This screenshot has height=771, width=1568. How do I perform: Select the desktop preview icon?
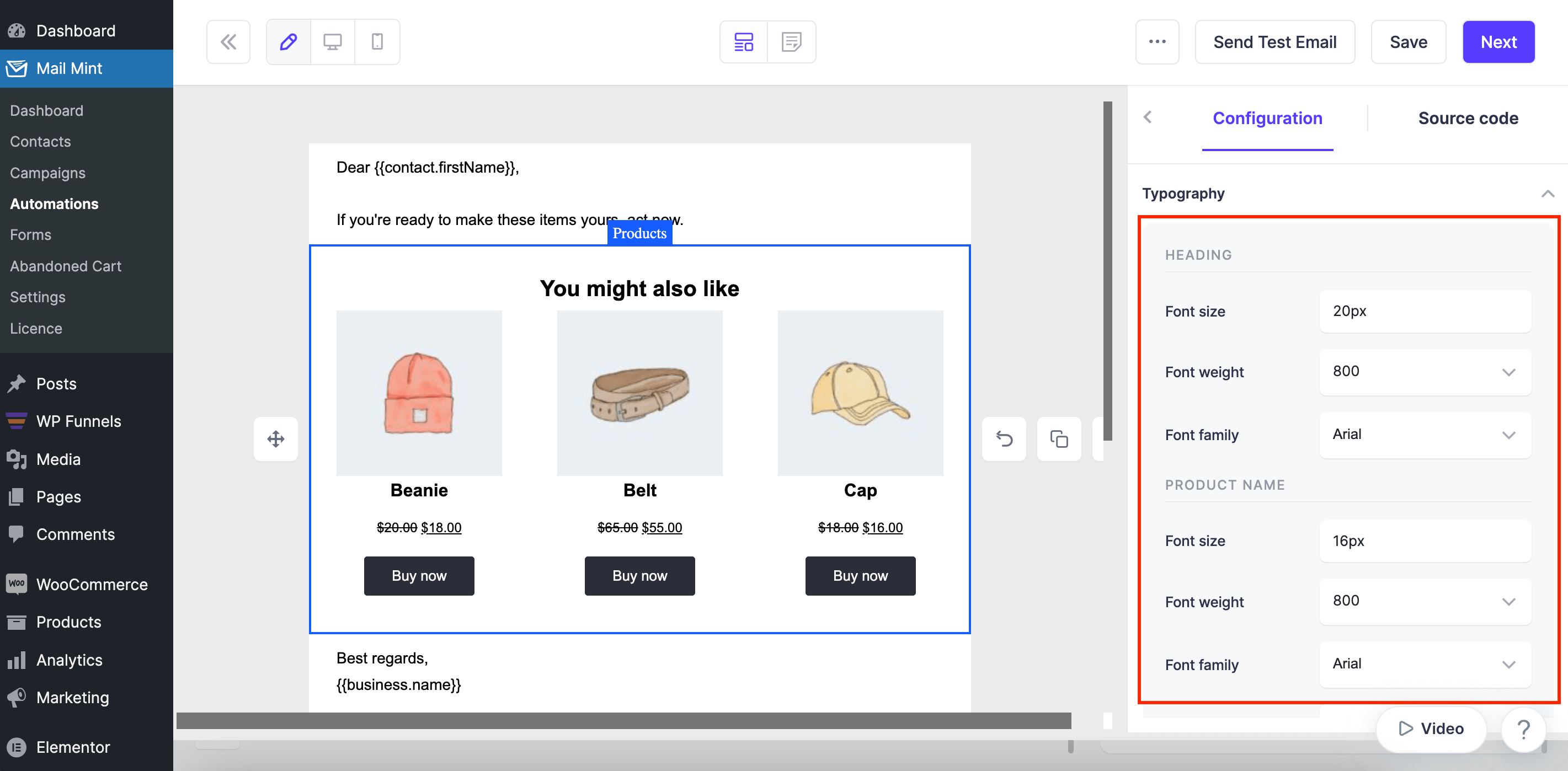333,42
